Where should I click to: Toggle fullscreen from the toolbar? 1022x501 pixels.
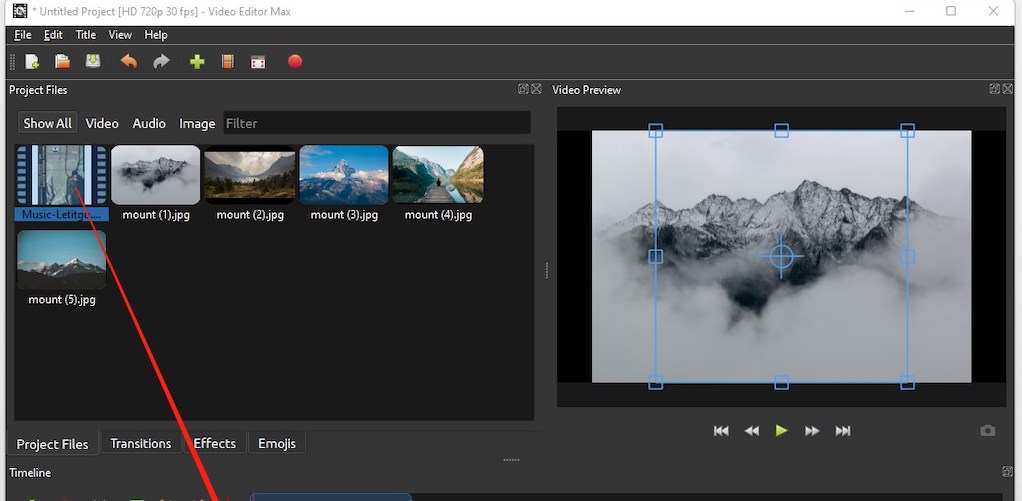click(x=258, y=62)
